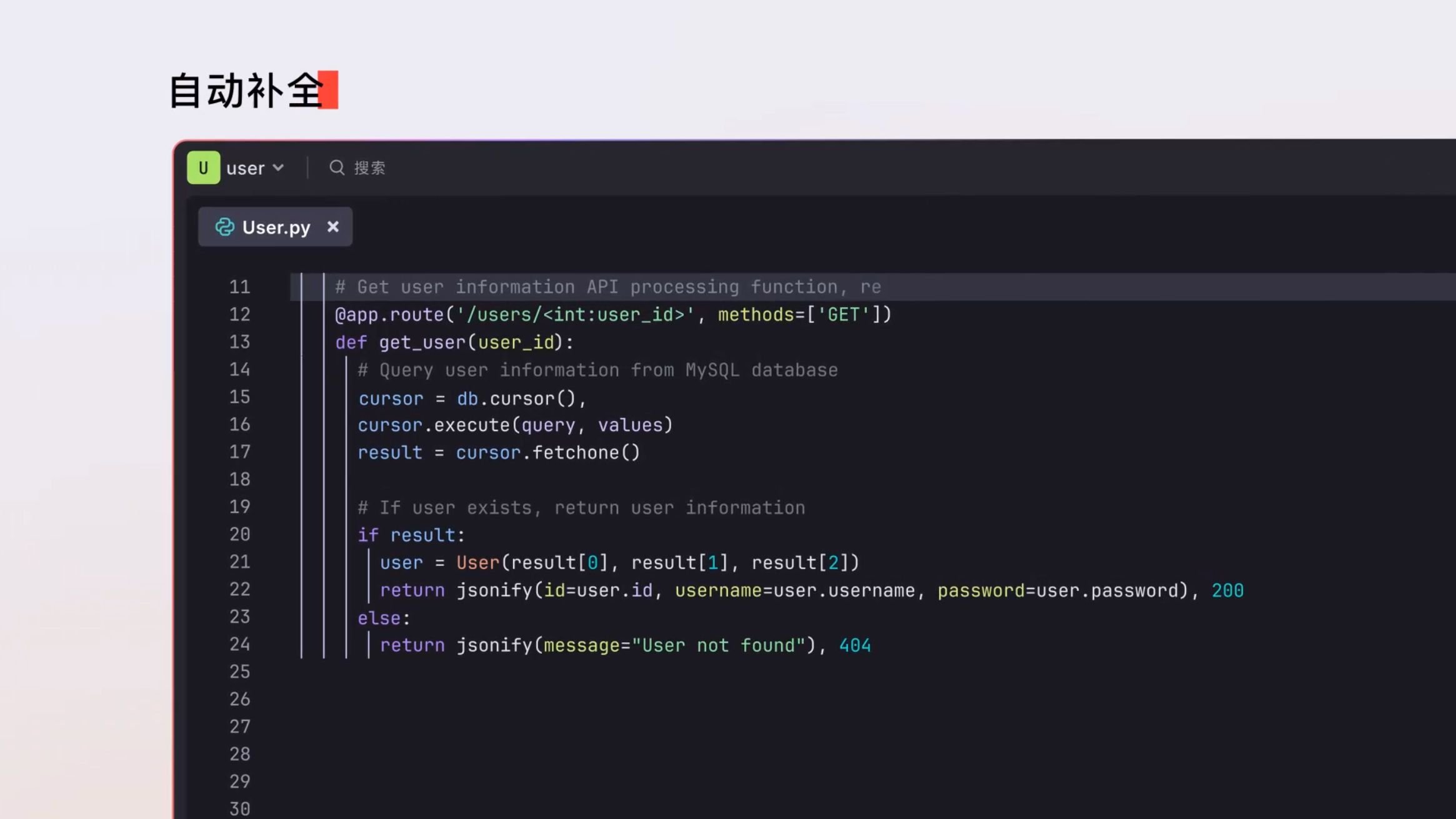Click the magnifying glass search icon
The width and height of the screenshot is (1456, 819).
pos(337,167)
